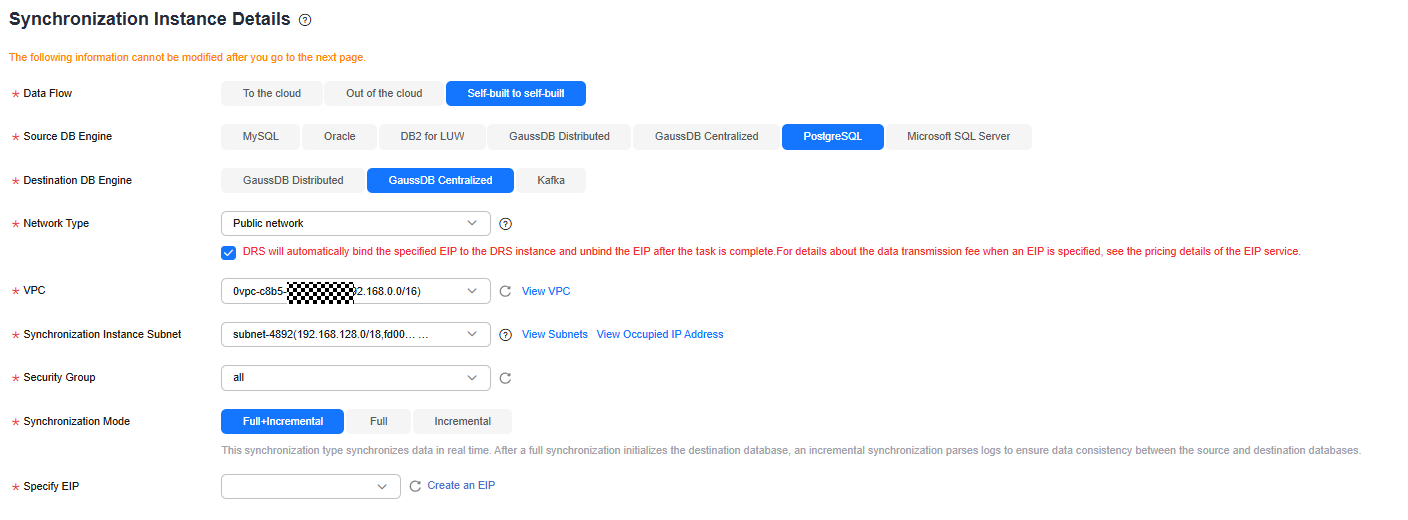The width and height of the screenshot is (1408, 520).
Task: Select To the cloud data flow
Action: (272, 93)
